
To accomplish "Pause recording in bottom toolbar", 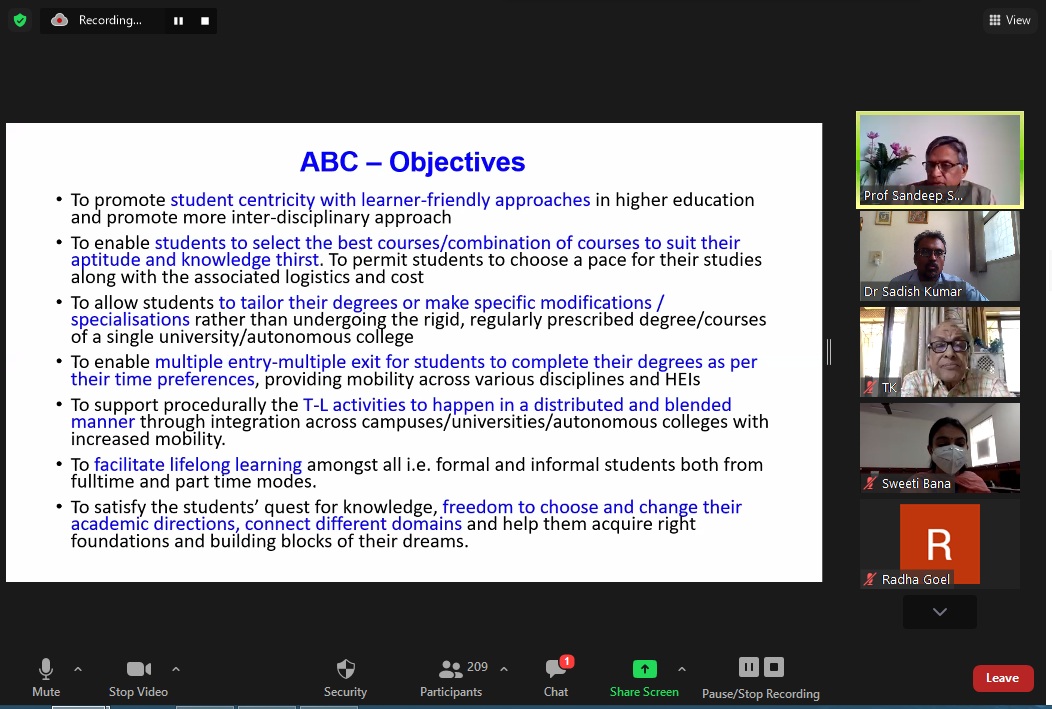I will point(749,667).
